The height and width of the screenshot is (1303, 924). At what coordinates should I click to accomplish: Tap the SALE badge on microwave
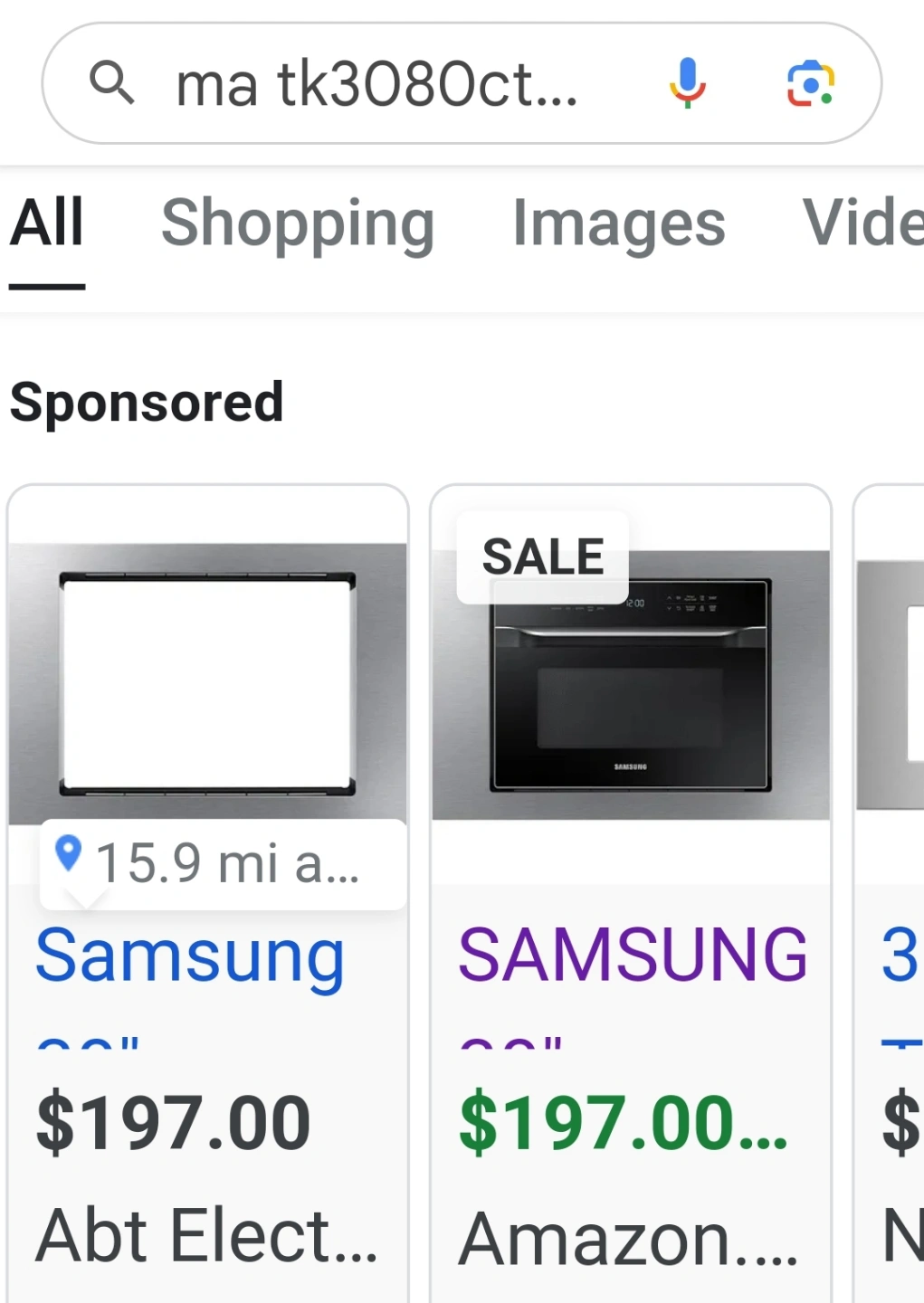pyautogui.click(x=542, y=556)
